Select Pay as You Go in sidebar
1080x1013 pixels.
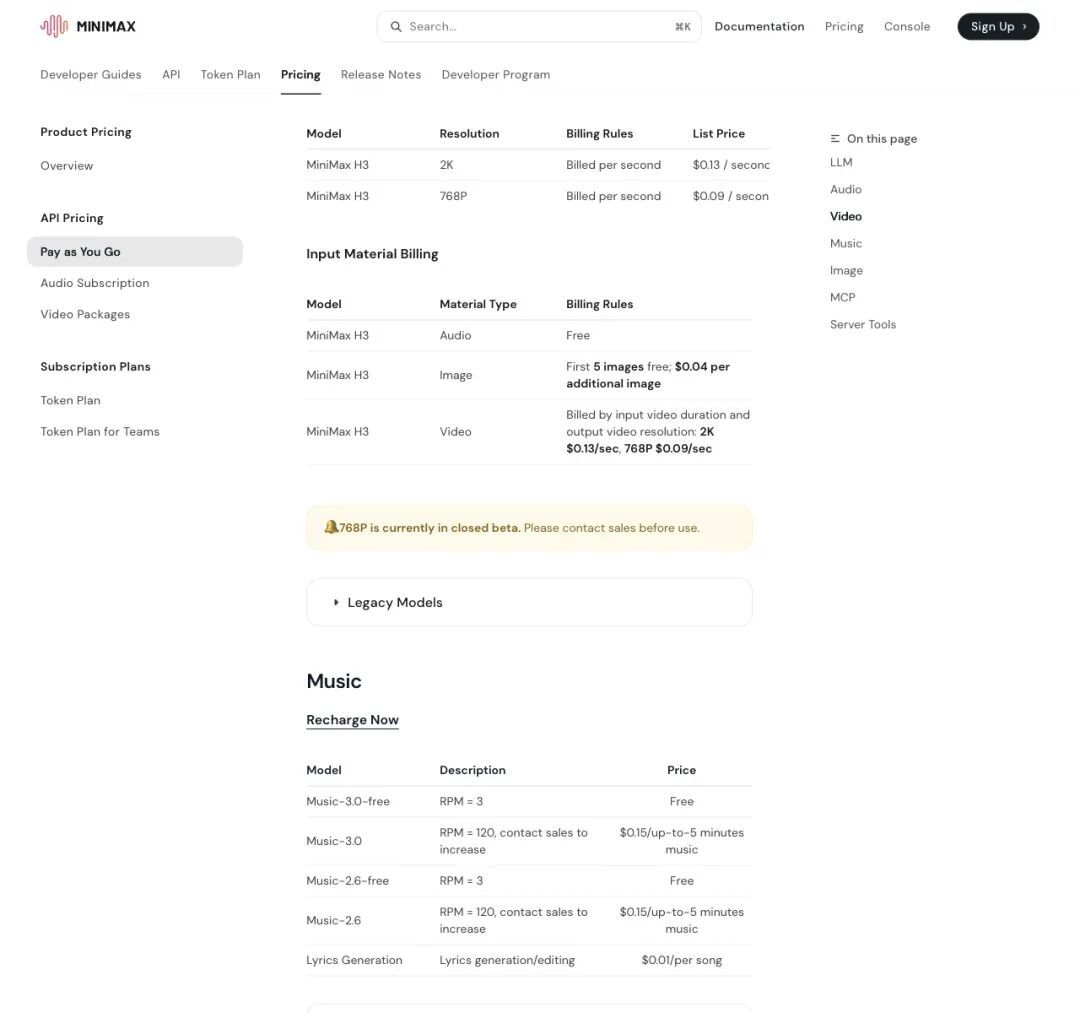tap(135, 251)
